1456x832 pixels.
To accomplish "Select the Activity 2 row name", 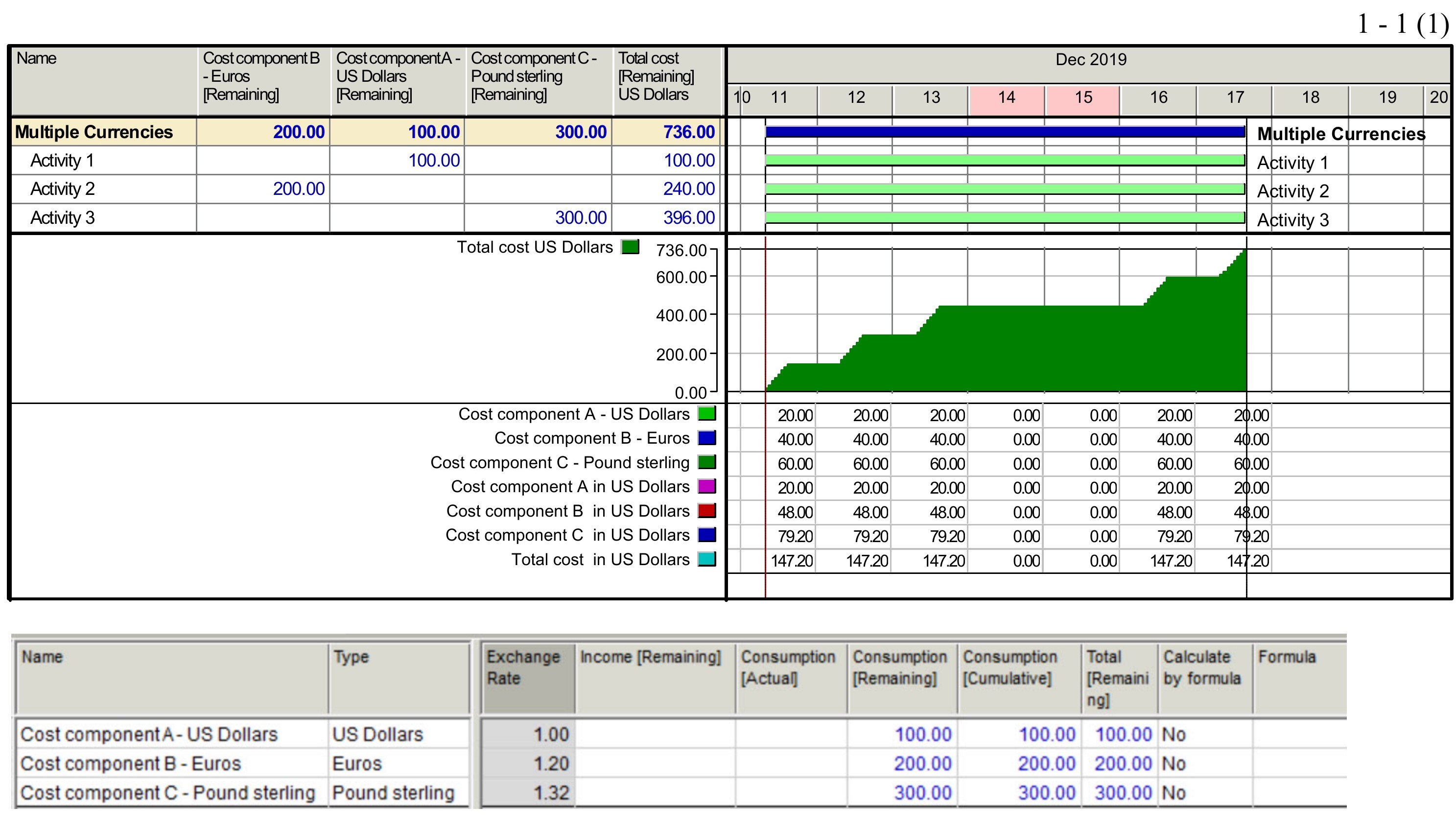I will pos(62,189).
